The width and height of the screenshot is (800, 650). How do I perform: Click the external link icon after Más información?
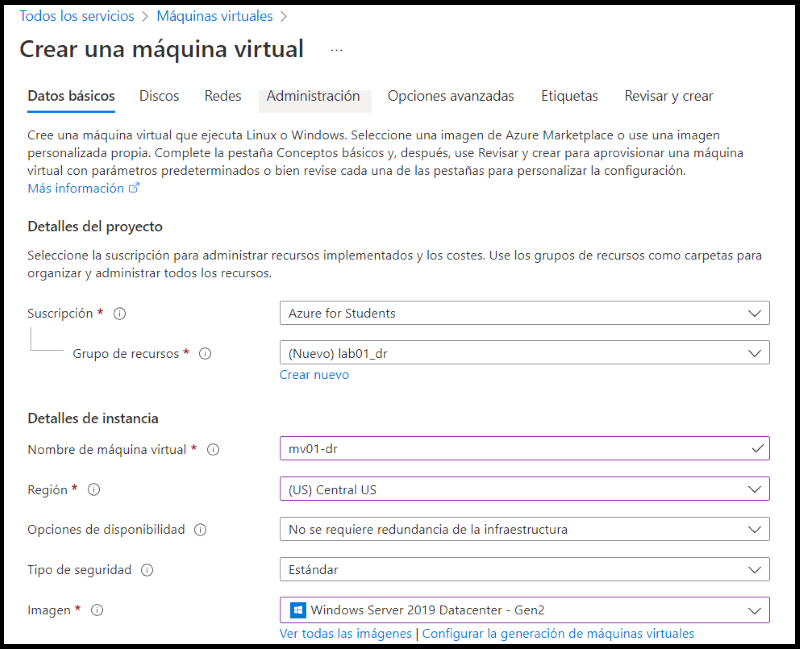(134, 188)
